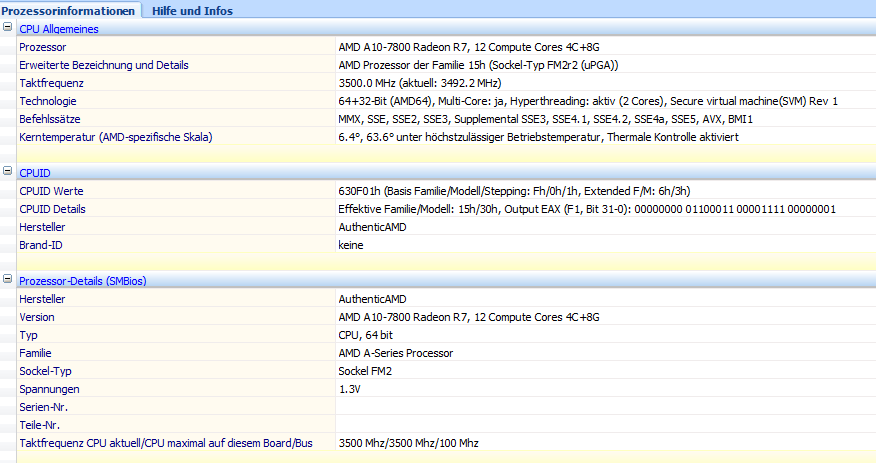Click the Serien-Nr. row label
Screen dimensions: 876x463
coord(43,407)
